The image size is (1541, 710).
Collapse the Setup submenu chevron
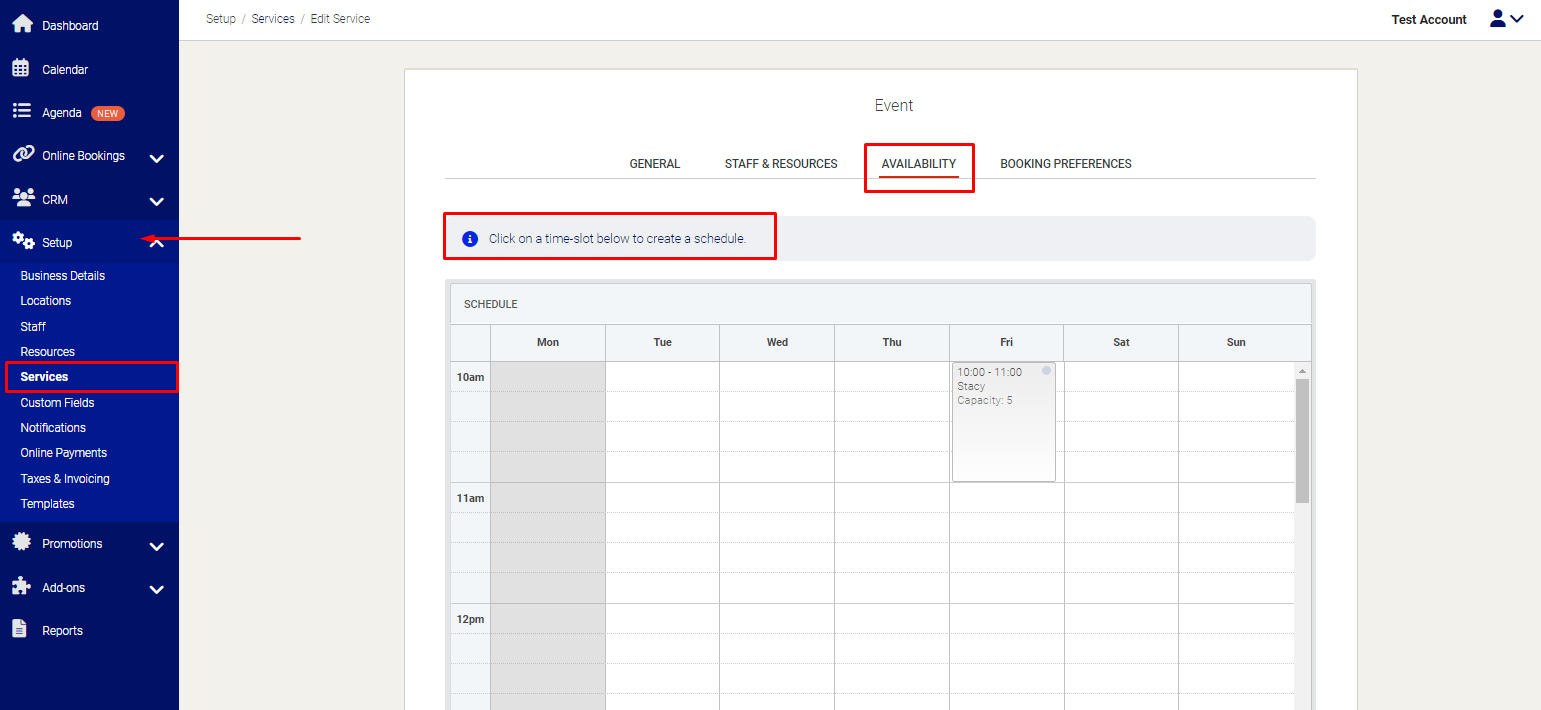[156, 243]
